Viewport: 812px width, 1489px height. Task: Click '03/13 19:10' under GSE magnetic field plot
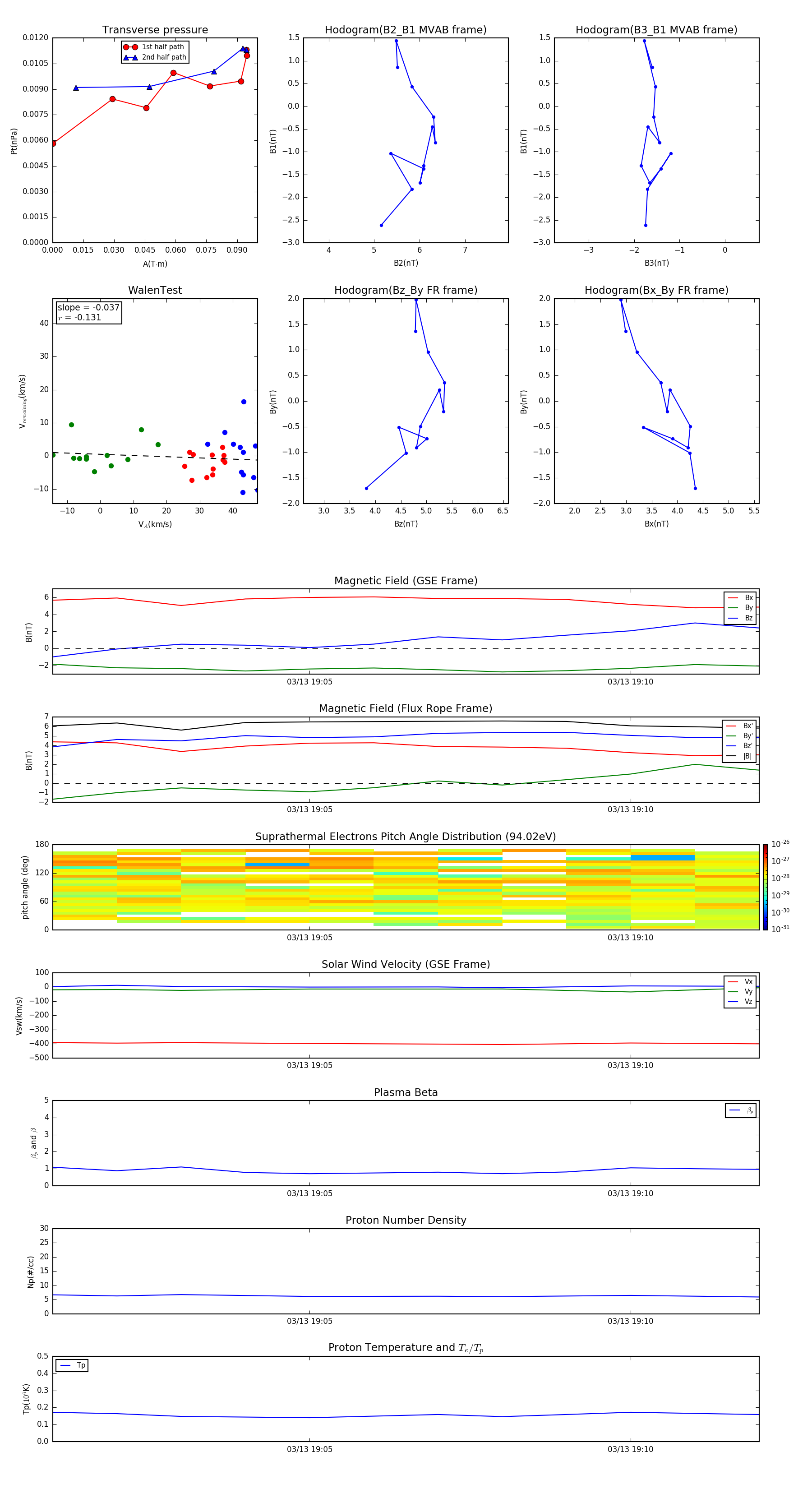pyautogui.click(x=631, y=682)
